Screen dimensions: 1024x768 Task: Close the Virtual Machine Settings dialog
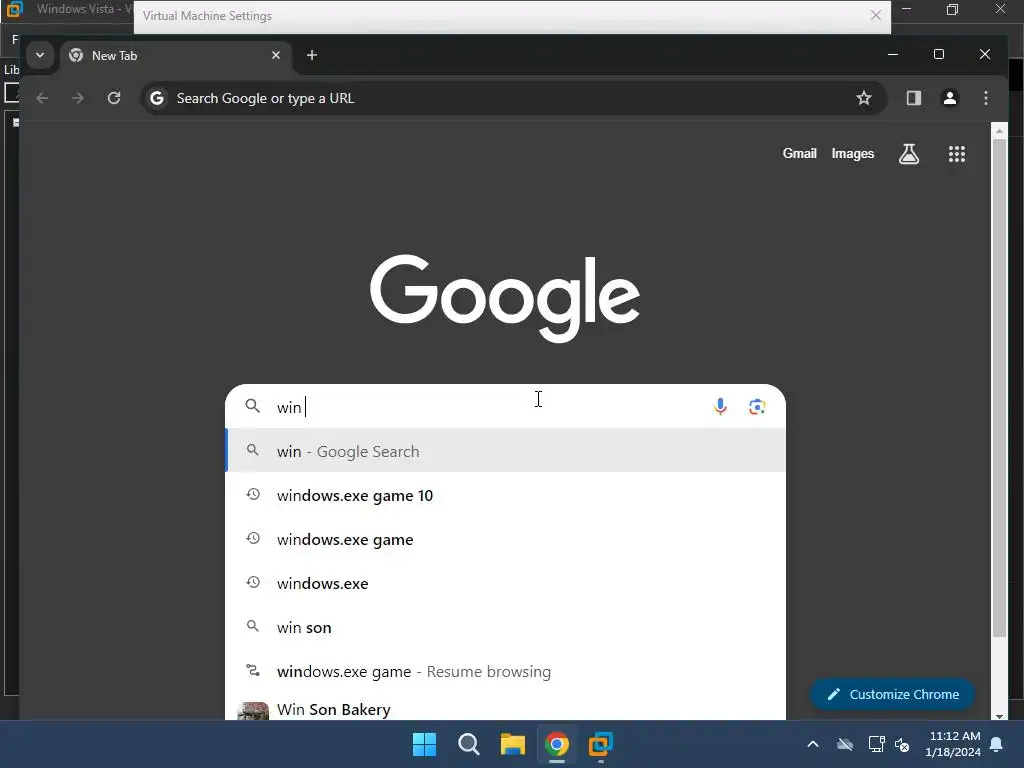tap(876, 15)
